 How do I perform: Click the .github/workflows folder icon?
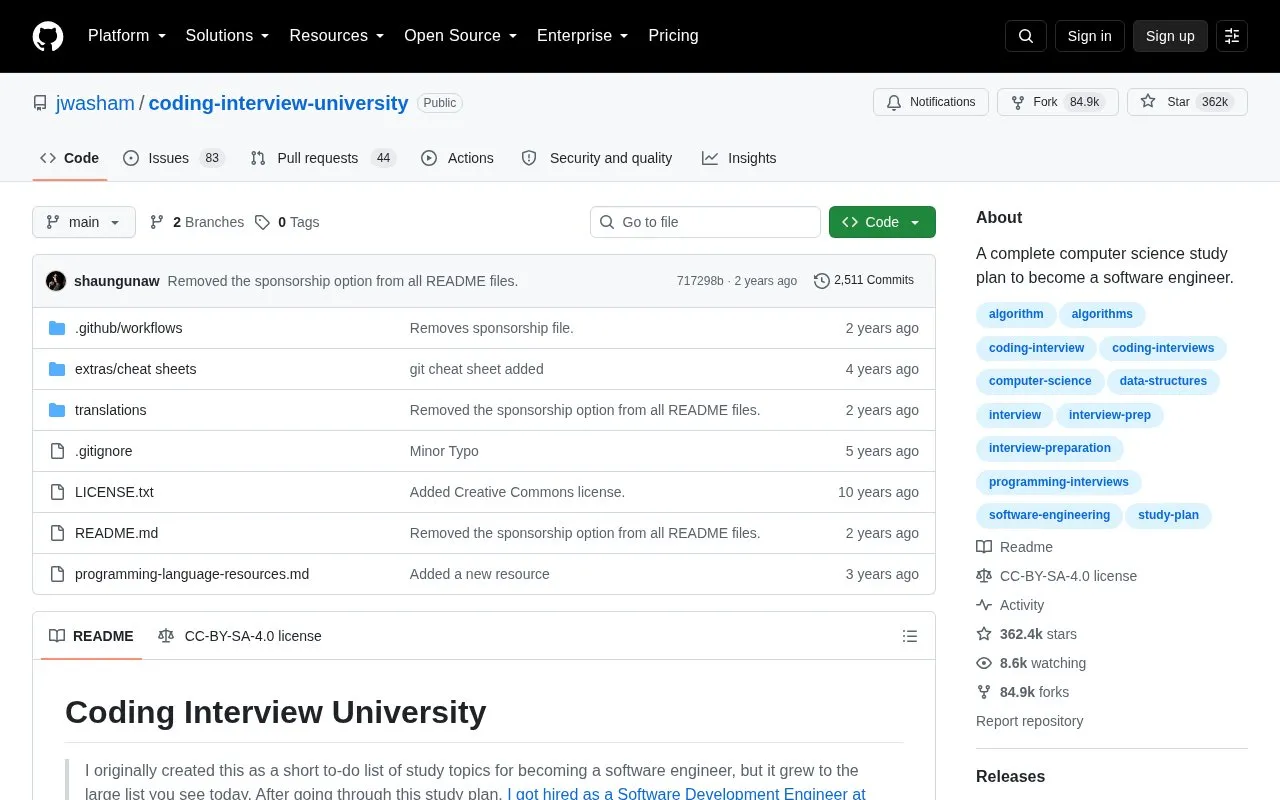point(57,328)
